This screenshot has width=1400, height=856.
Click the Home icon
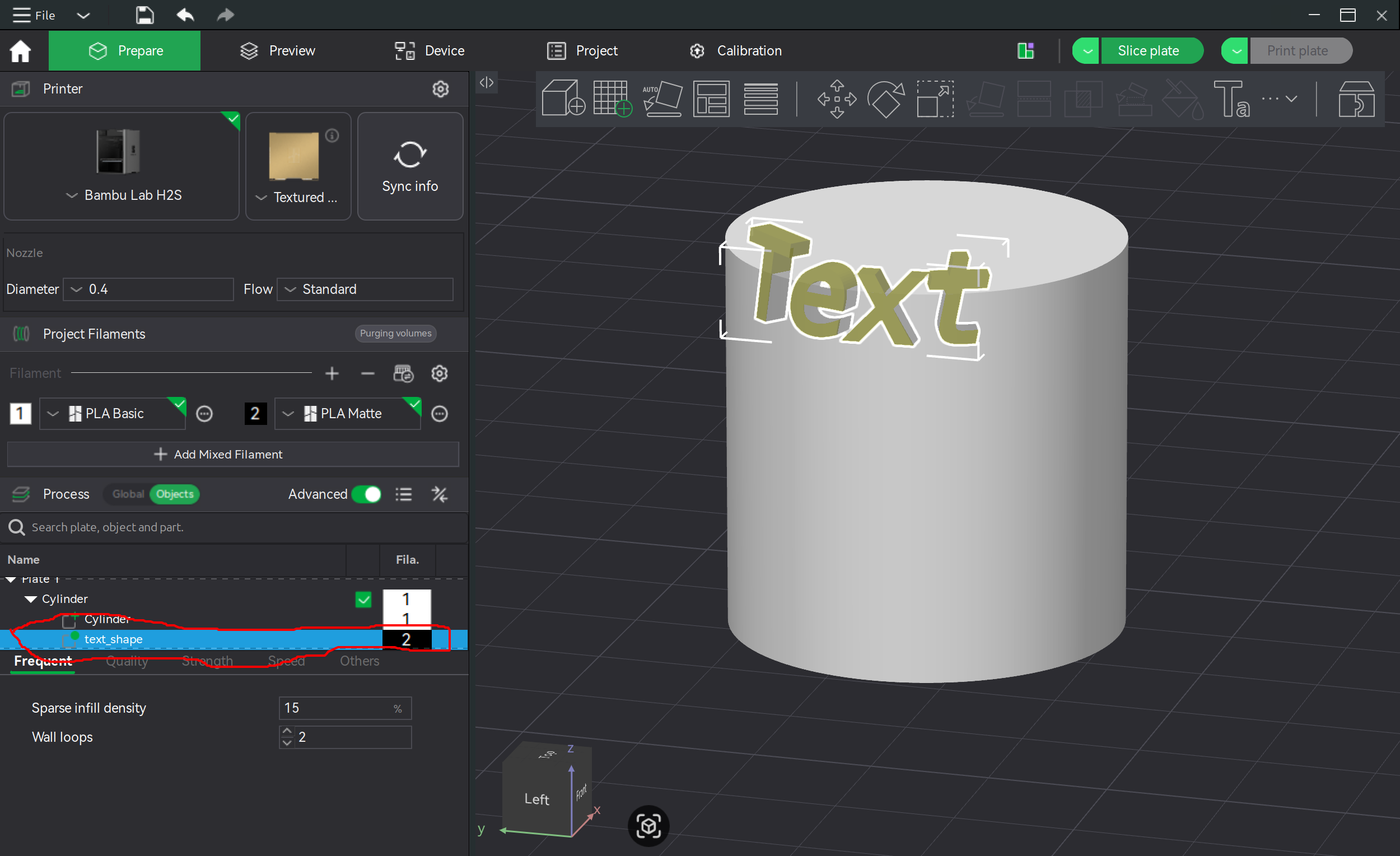point(21,51)
